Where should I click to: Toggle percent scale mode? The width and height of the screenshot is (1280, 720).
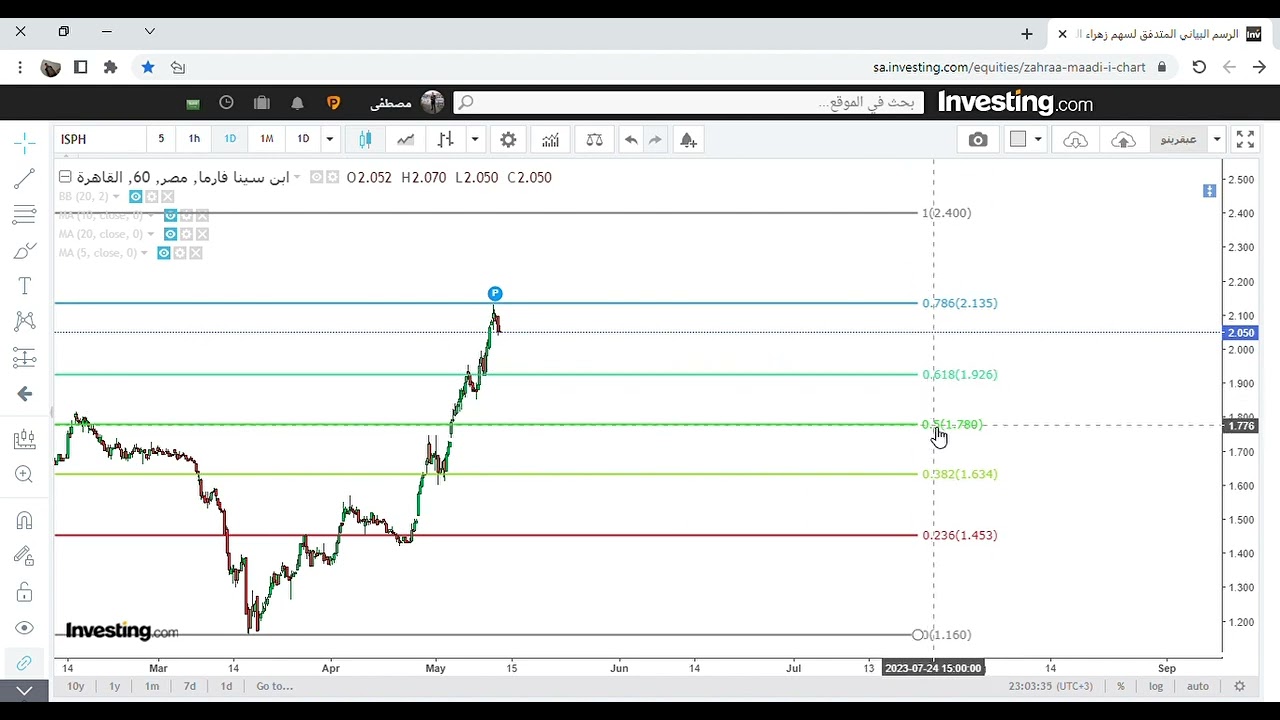[1121, 686]
